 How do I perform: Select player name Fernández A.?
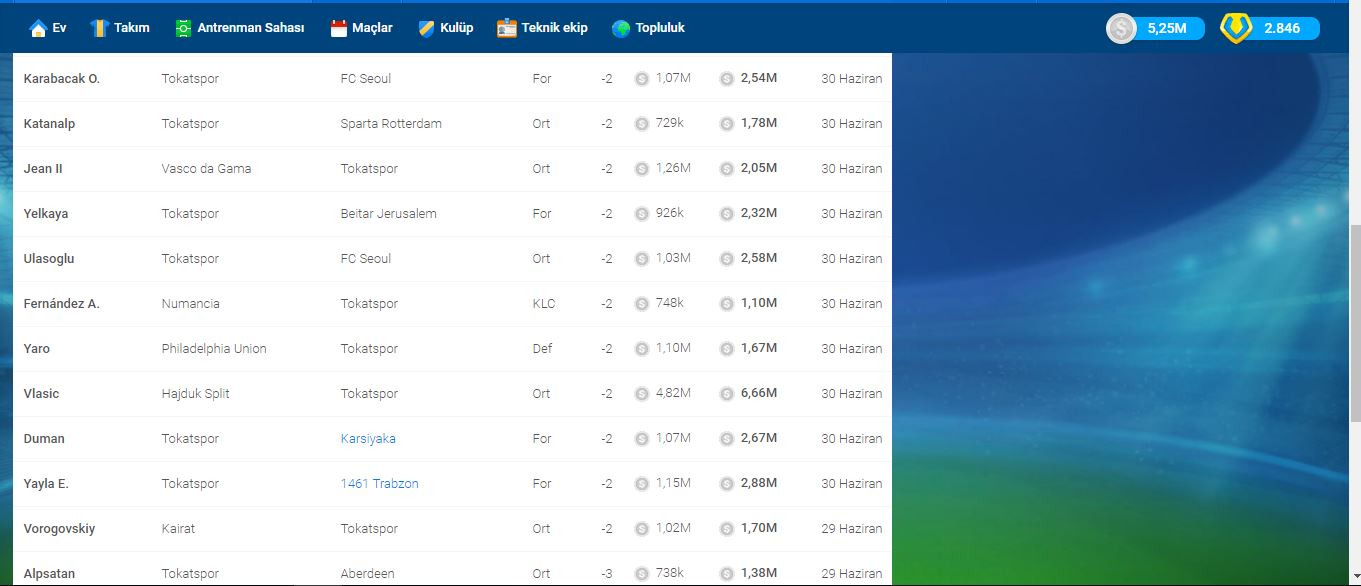point(61,303)
